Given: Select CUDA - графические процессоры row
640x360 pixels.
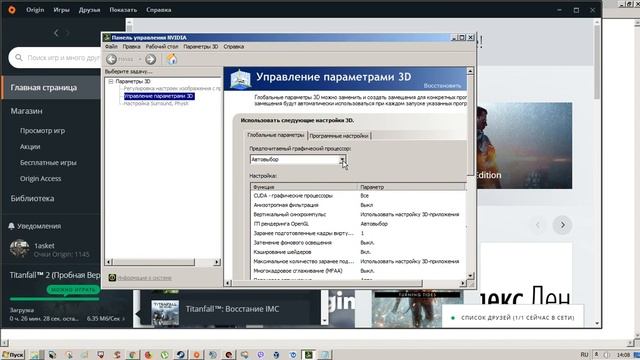Looking at the screenshot, I should [358, 196].
